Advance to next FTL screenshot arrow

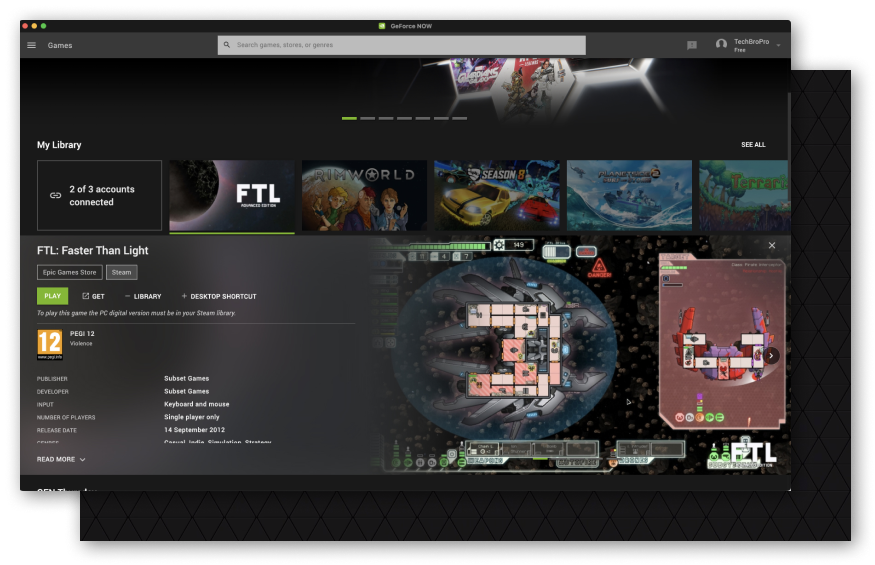coord(771,356)
